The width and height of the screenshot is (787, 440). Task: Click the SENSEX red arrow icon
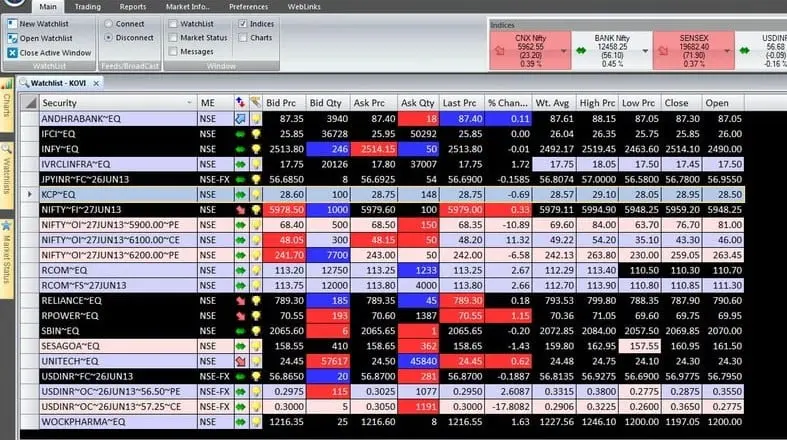663,51
